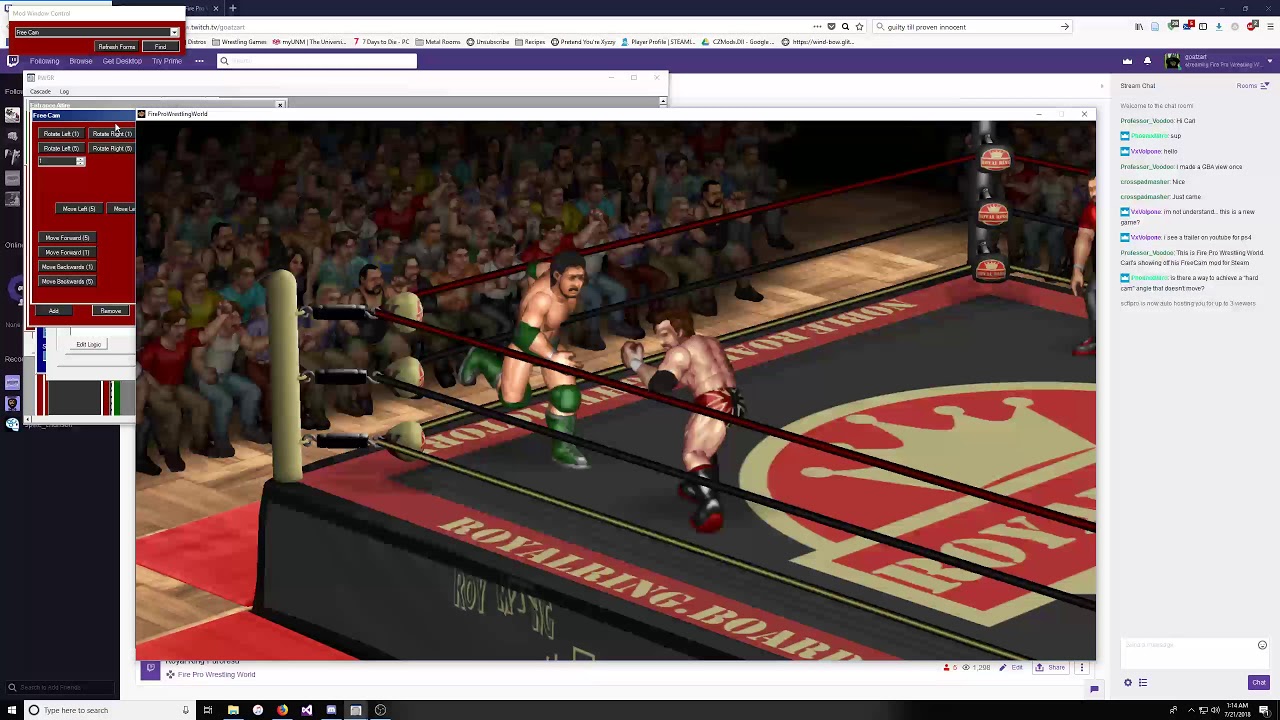Click Move Forward (5) button
1280x720 pixels.
pyautogui.click(x=67, y=238)
